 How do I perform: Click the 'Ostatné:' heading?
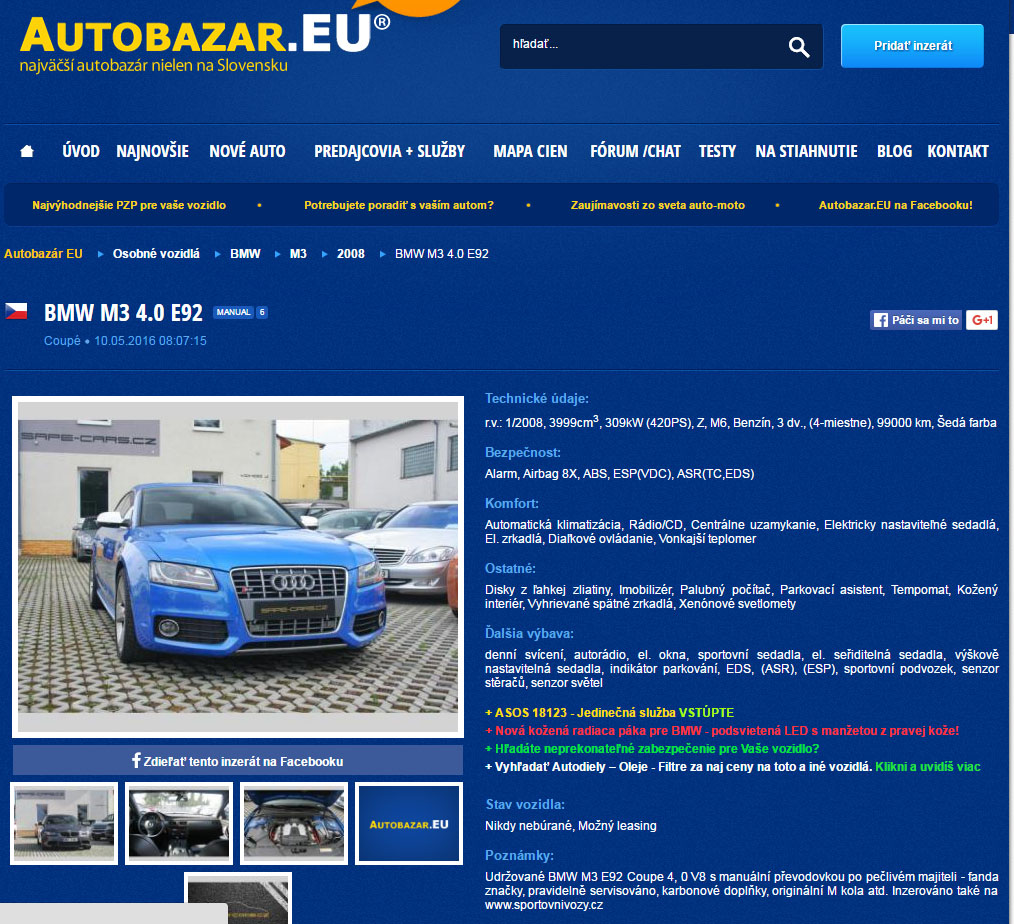(x=510, y=568)
